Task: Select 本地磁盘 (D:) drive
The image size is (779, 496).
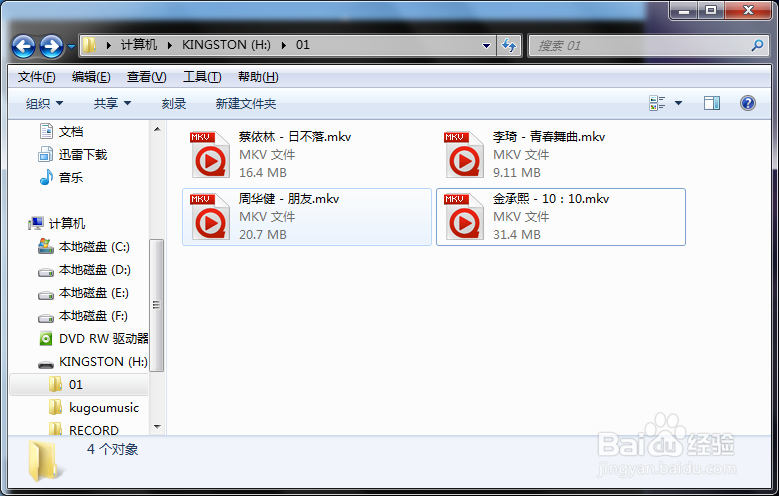Action: (x=94, y=269)
